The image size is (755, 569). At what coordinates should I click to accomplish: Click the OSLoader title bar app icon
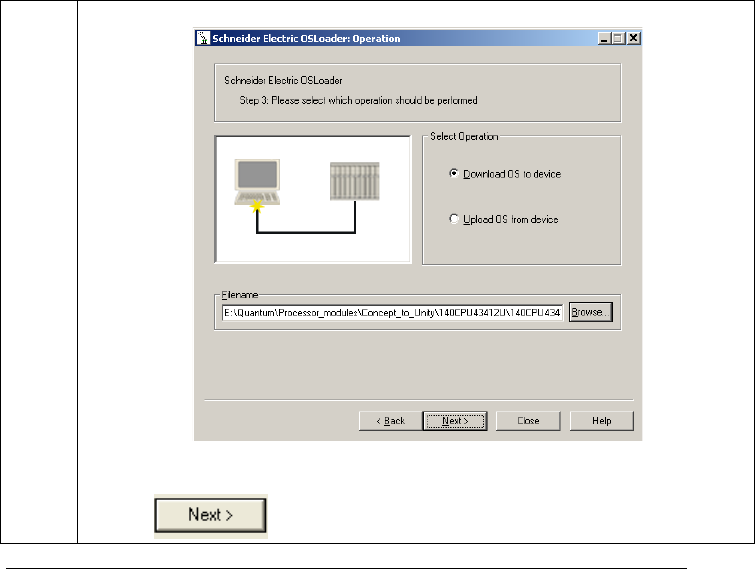(x=203, y=38)
